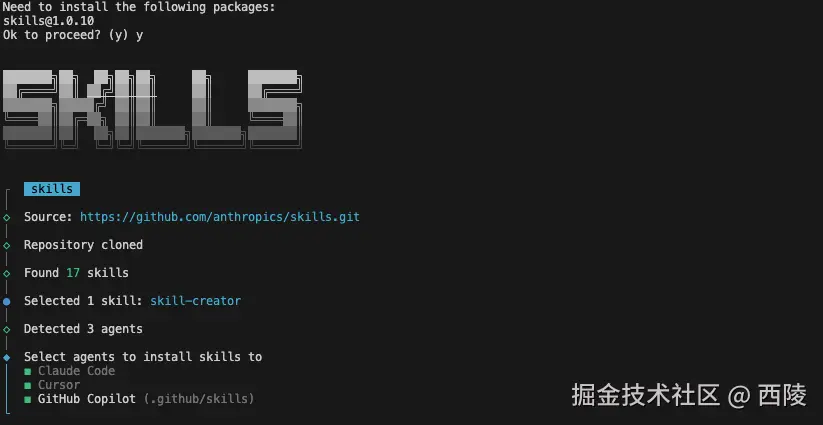The height and width of the screenshot is (425, 823).
Task: Click the diamond marker beside Detected 3 agents
Action: (x=6, y=330)
